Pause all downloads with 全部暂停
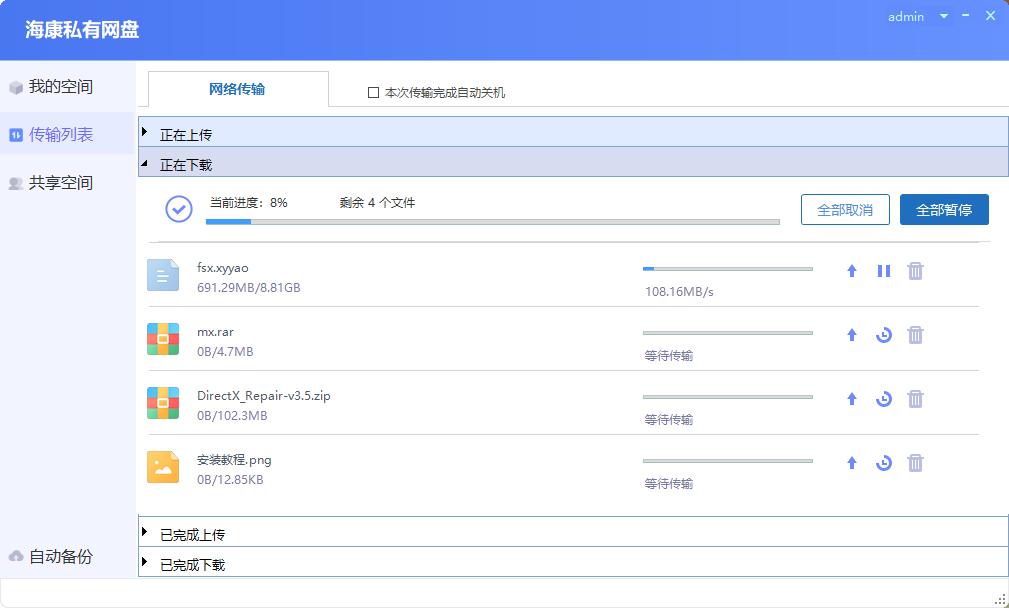This screenshot has width=1009, height=608. pyautogui.click(x=943, y=209)
